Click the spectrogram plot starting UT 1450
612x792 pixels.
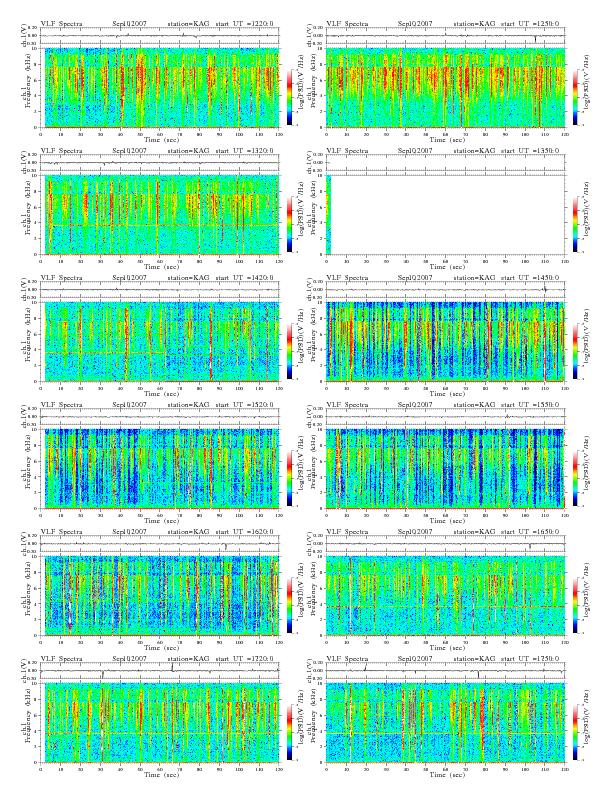pos(445,342)
